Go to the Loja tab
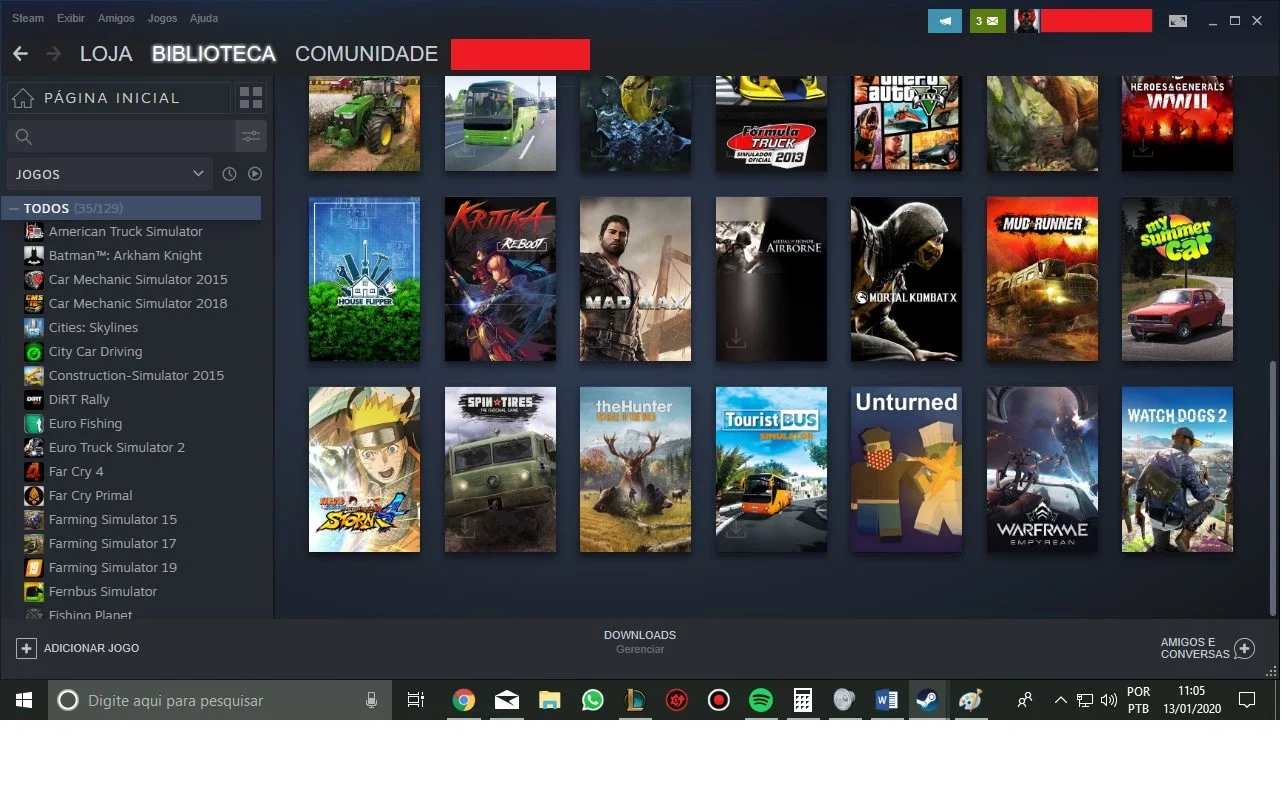The height and width of the screenshot is (786, 1282). pyautogui.click(x=106, y=54)
